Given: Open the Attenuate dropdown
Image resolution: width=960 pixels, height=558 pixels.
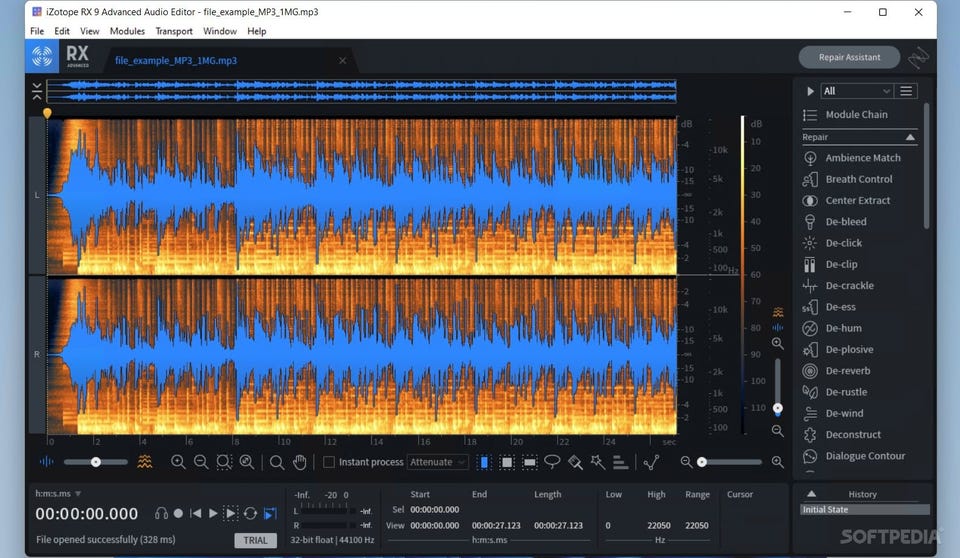Looking at the screenshot, I should pos(438,462).
